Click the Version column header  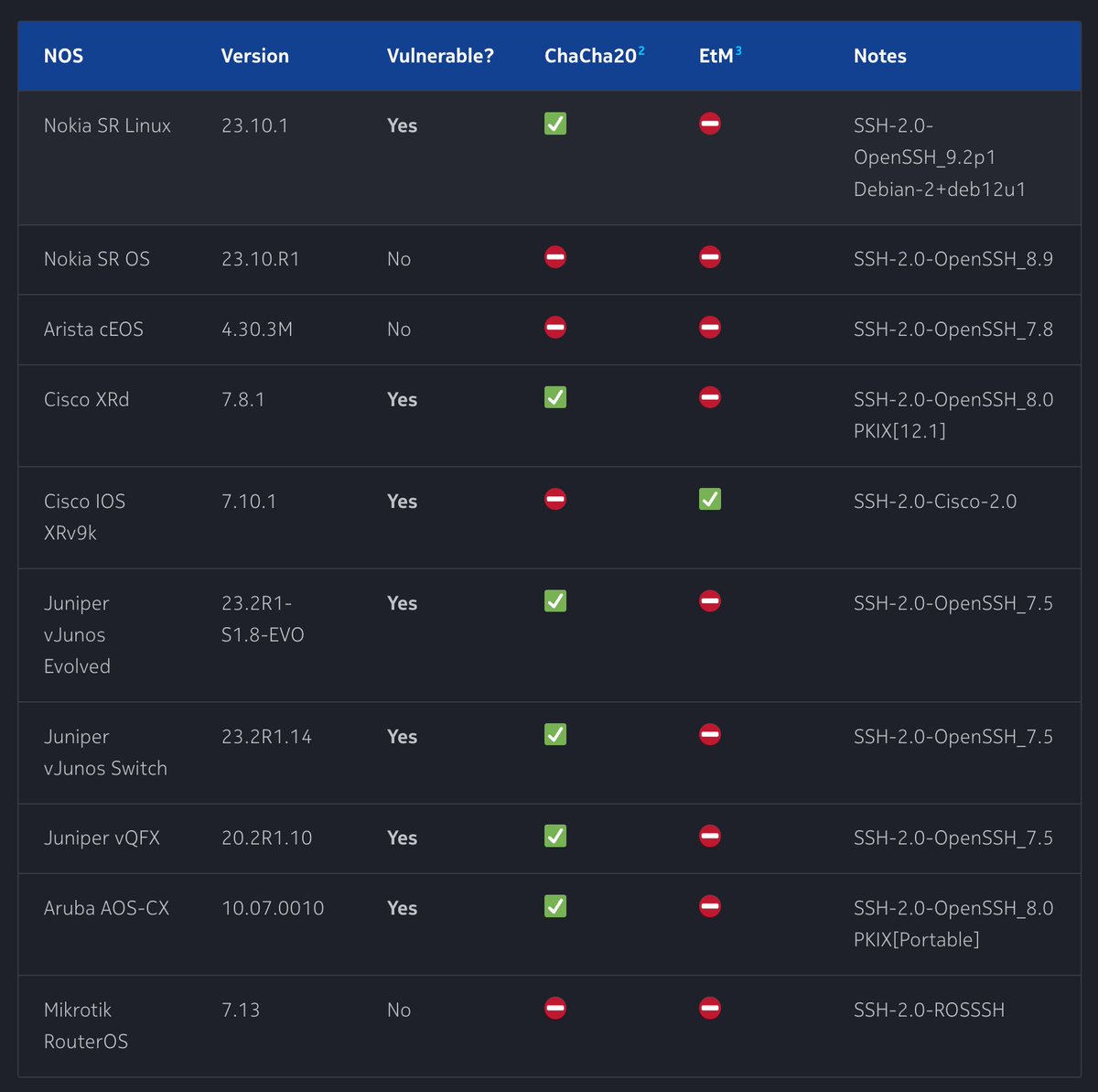click(x=254, y=56)
